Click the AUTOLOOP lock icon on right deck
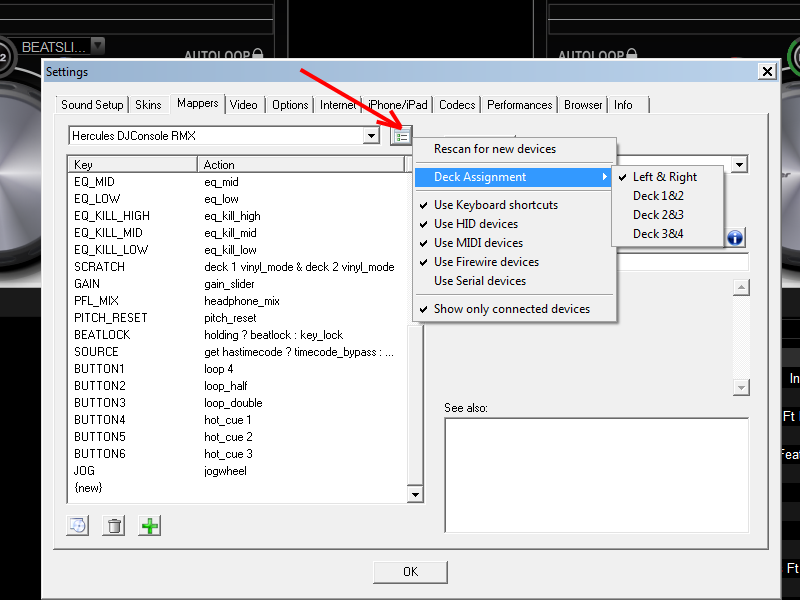The height and width of the screenshot is (600, 800). click(x=632, y=54)
